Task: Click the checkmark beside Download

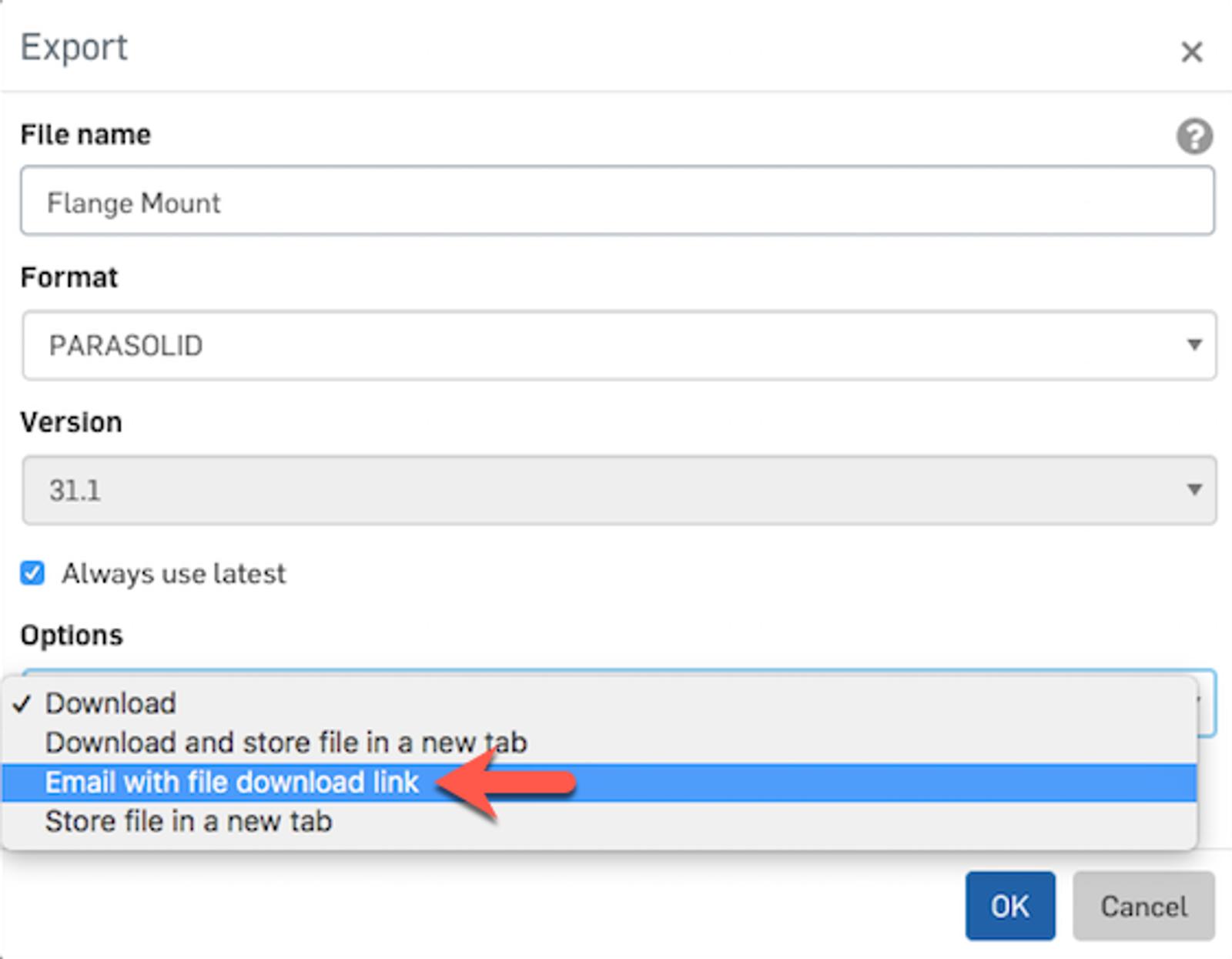Action: (22, 703)
